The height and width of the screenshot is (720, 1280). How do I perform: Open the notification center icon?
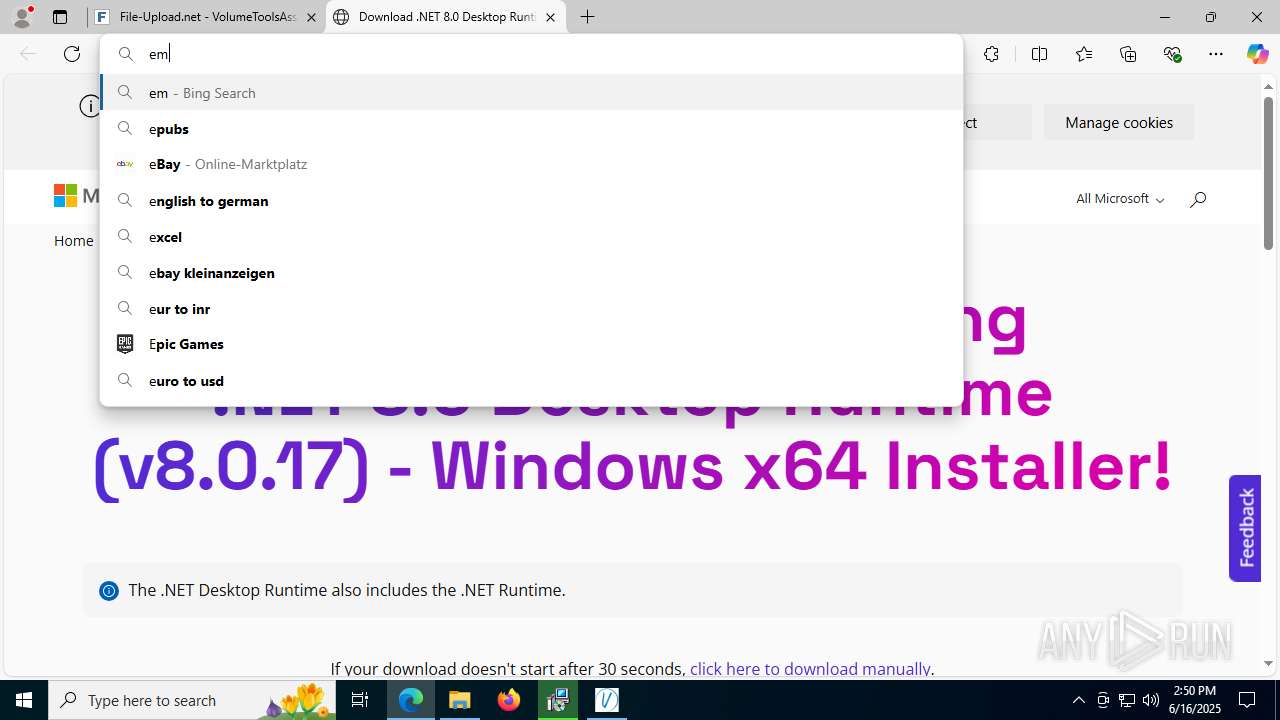1247,700
